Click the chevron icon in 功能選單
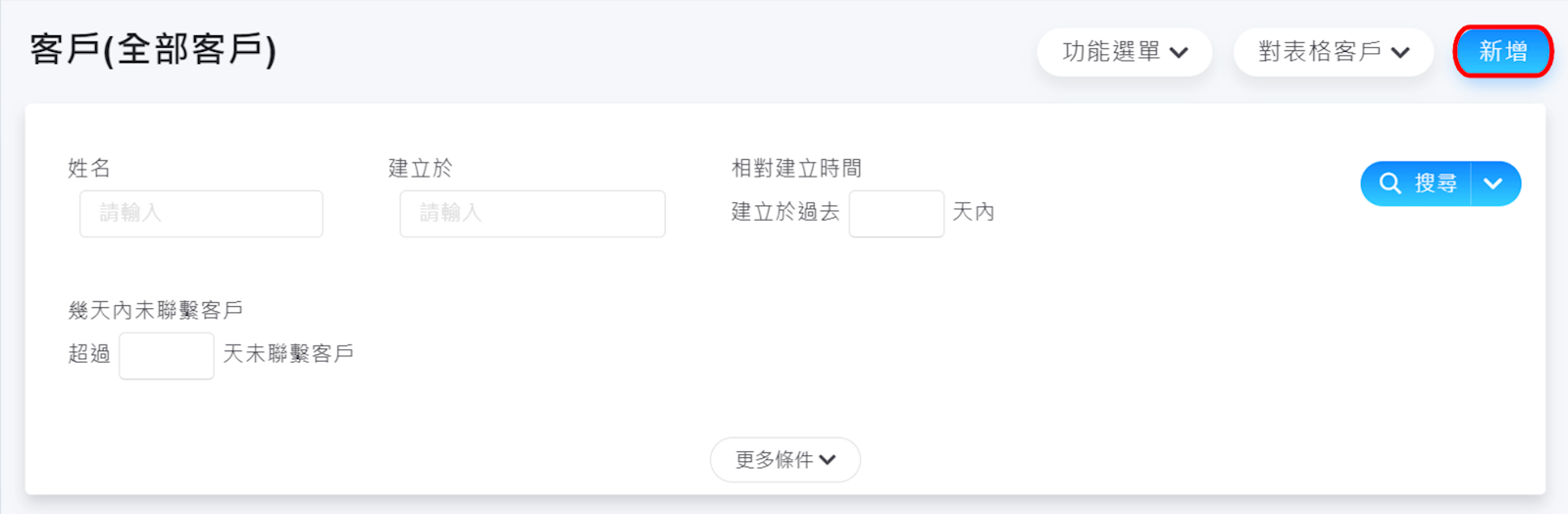 click(x=1180, y=53)
